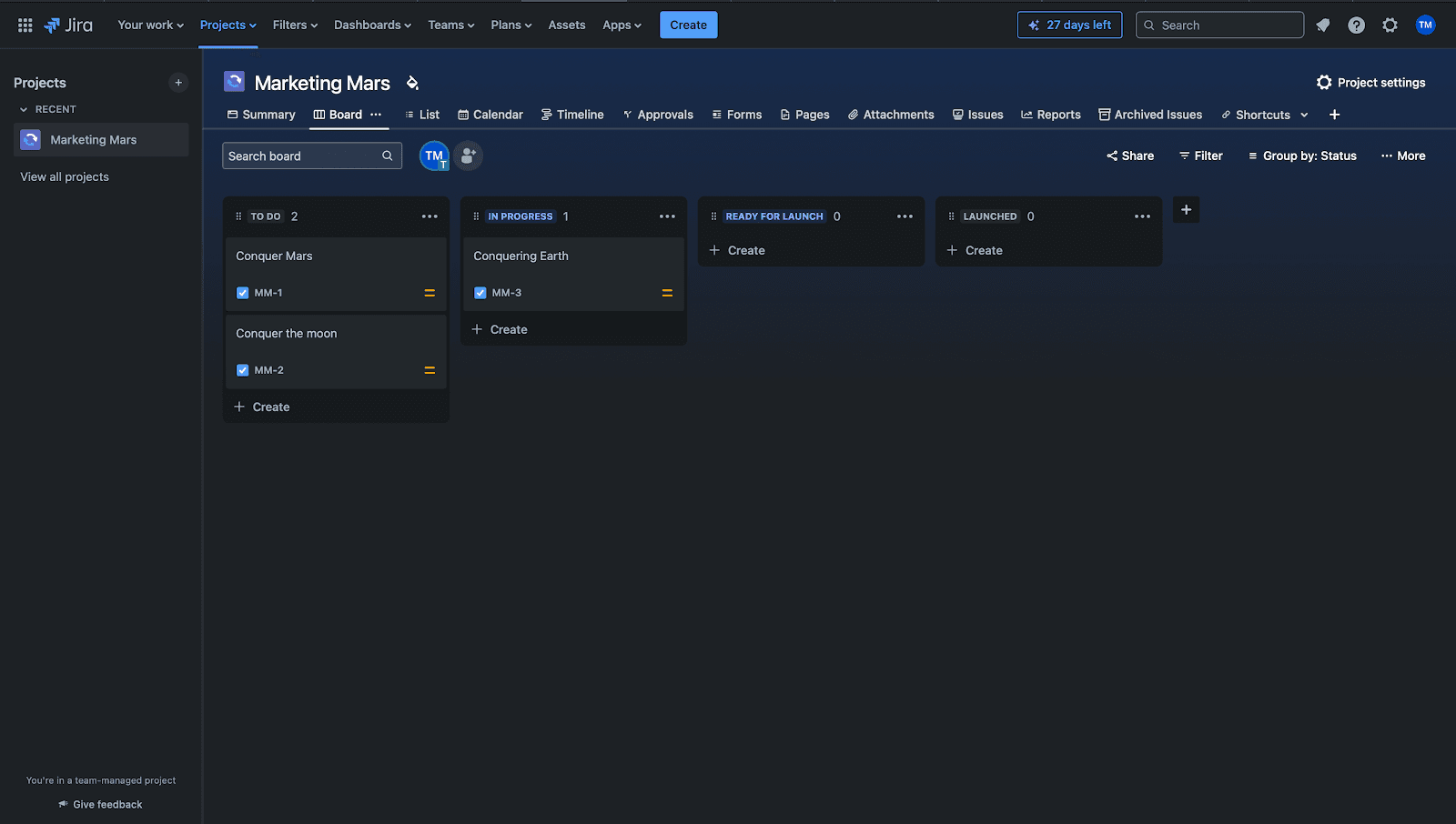Click the blue Create button in top bar

688,25
